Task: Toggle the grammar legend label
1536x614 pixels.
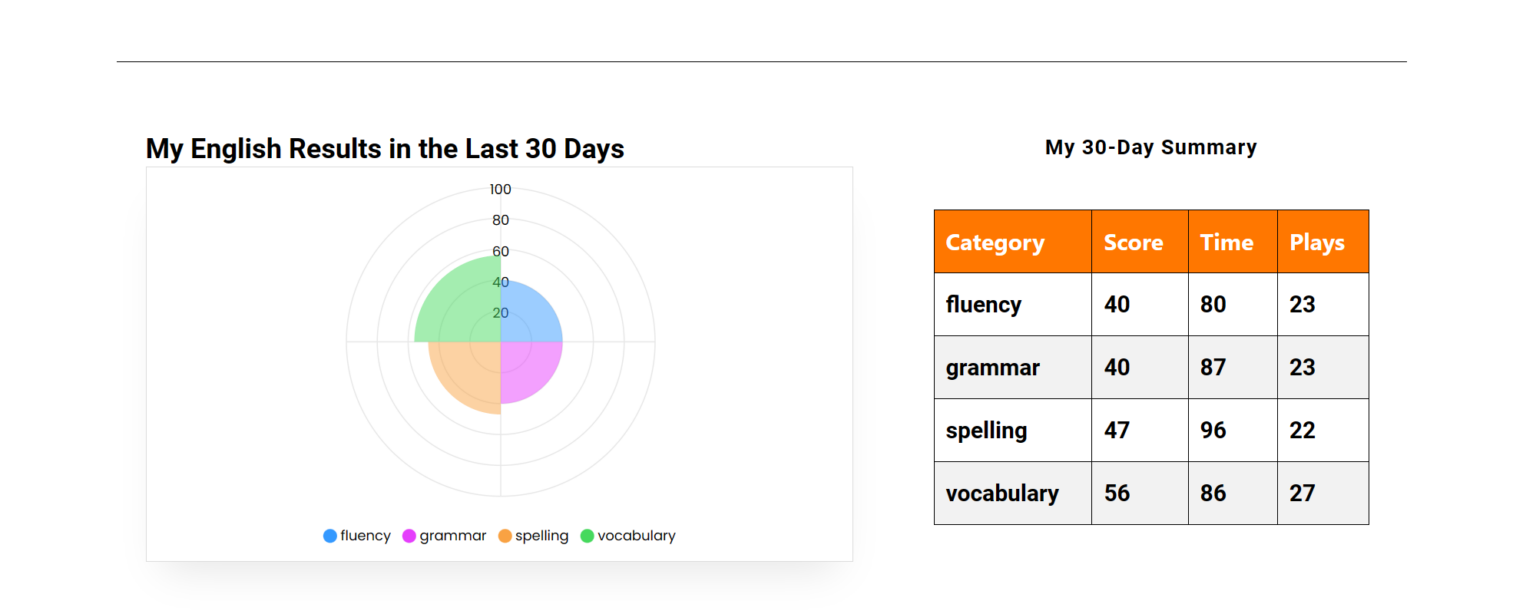Action: point(452,536)
